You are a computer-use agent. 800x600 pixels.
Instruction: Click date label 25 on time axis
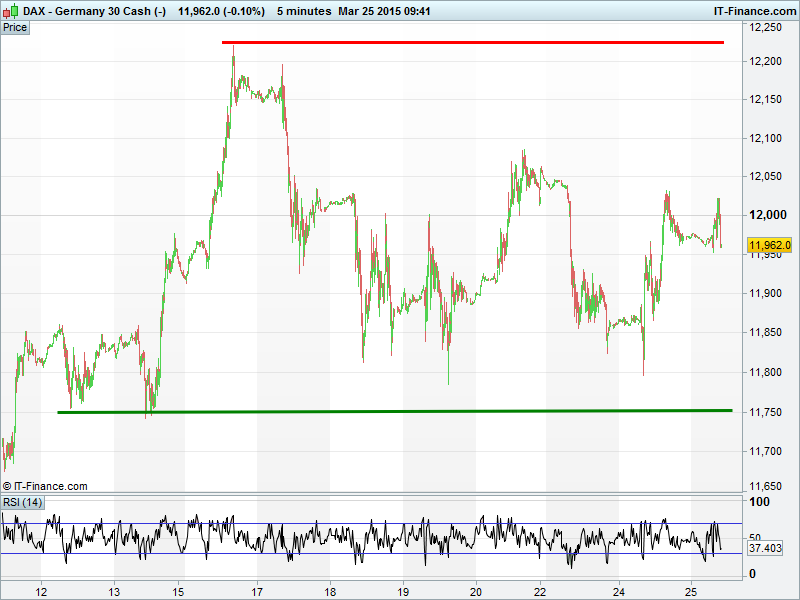pos(689,590)
